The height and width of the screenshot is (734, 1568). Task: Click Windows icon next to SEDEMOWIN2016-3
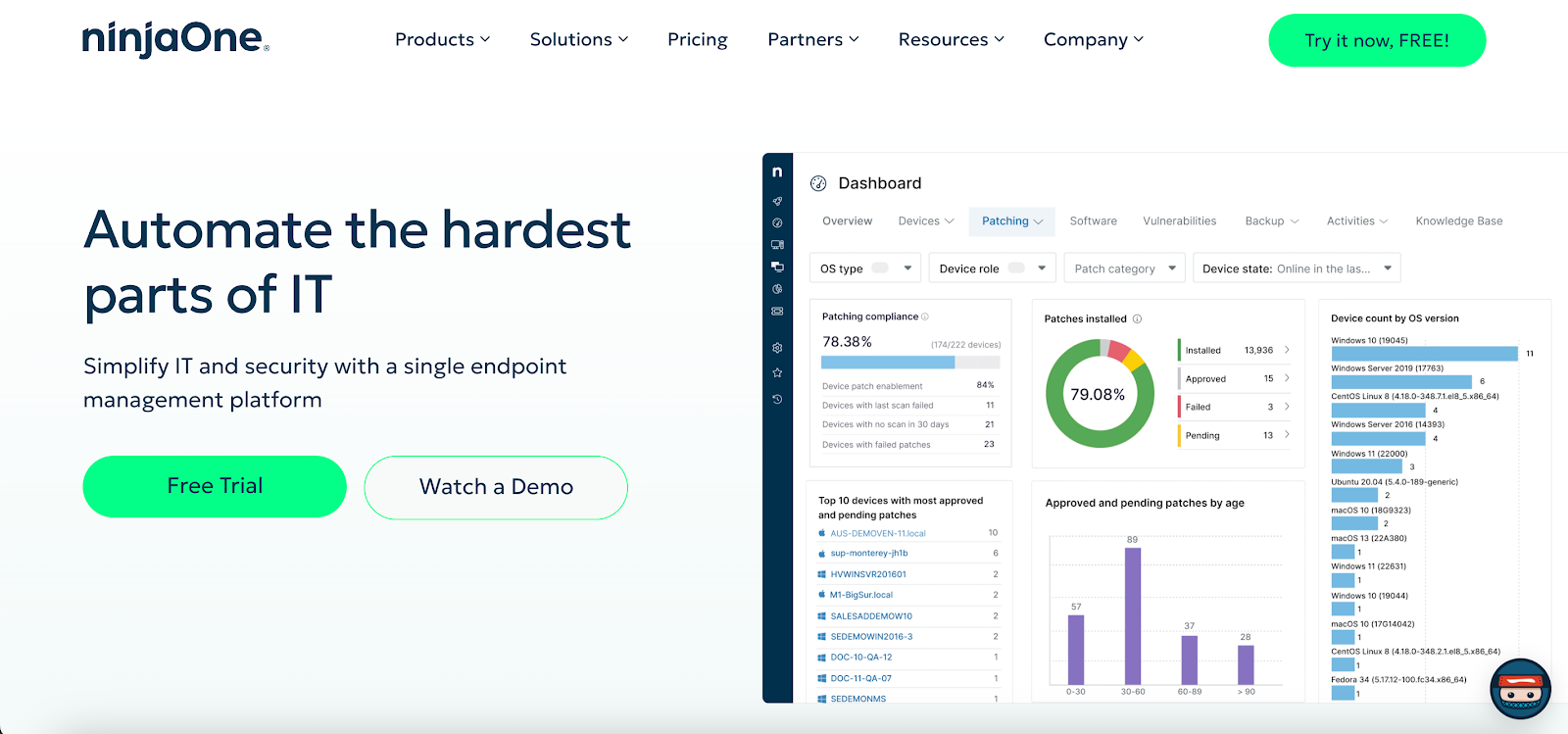click(x=822, y=637)
